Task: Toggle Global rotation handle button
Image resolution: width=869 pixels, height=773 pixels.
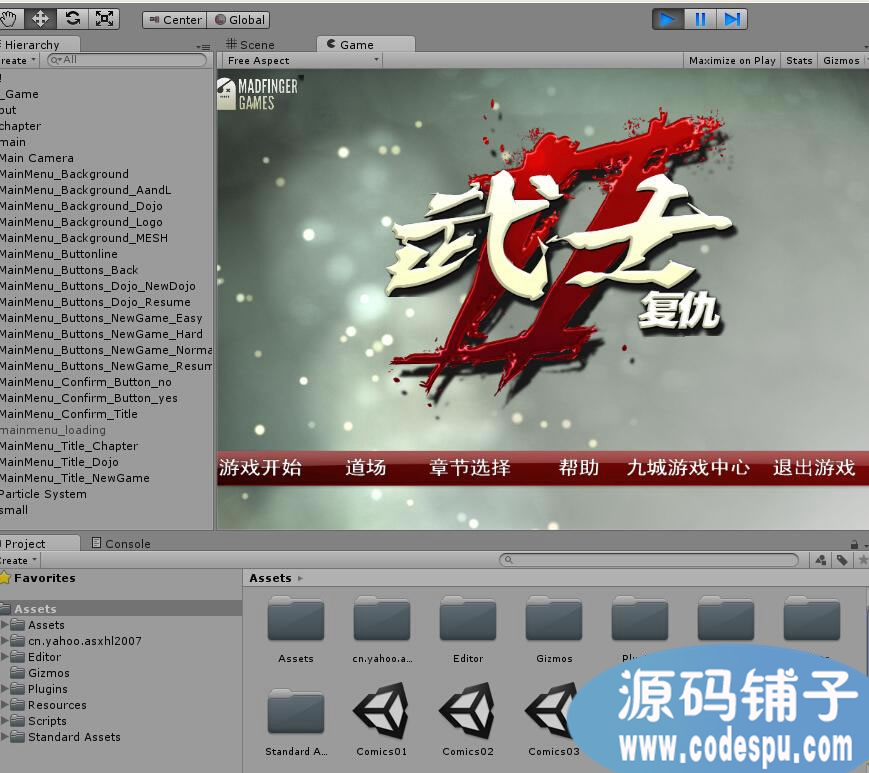Action: (x=239, y=20)
